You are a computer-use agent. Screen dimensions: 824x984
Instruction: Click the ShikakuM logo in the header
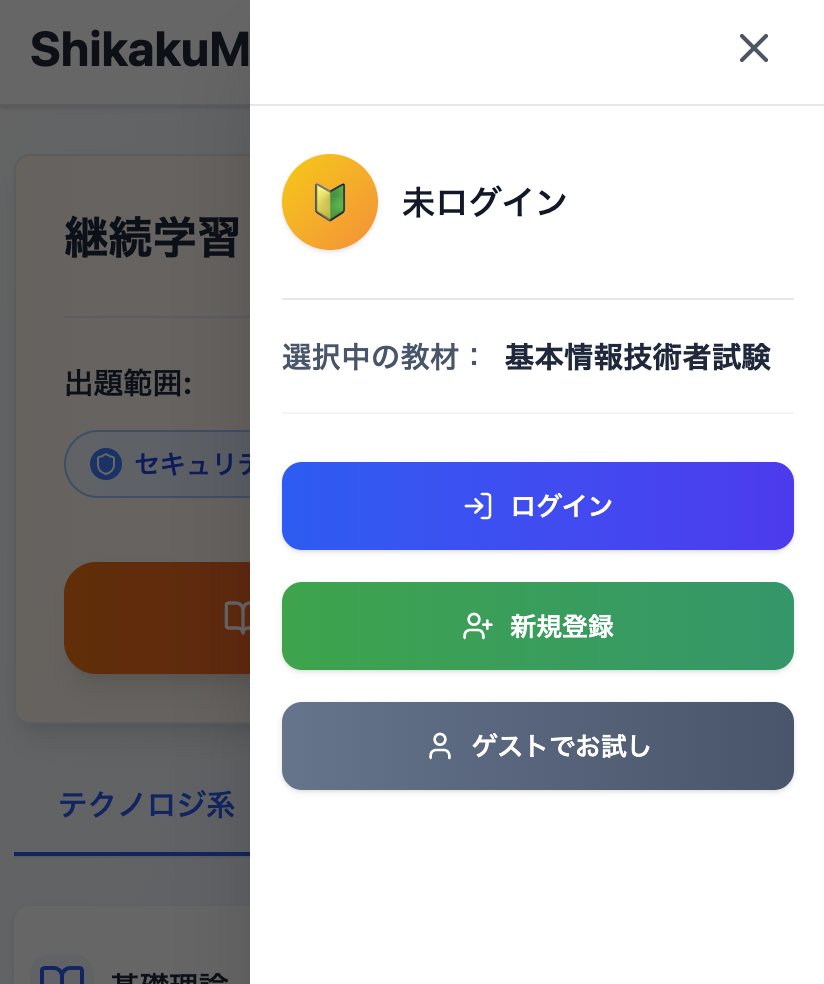139,50
